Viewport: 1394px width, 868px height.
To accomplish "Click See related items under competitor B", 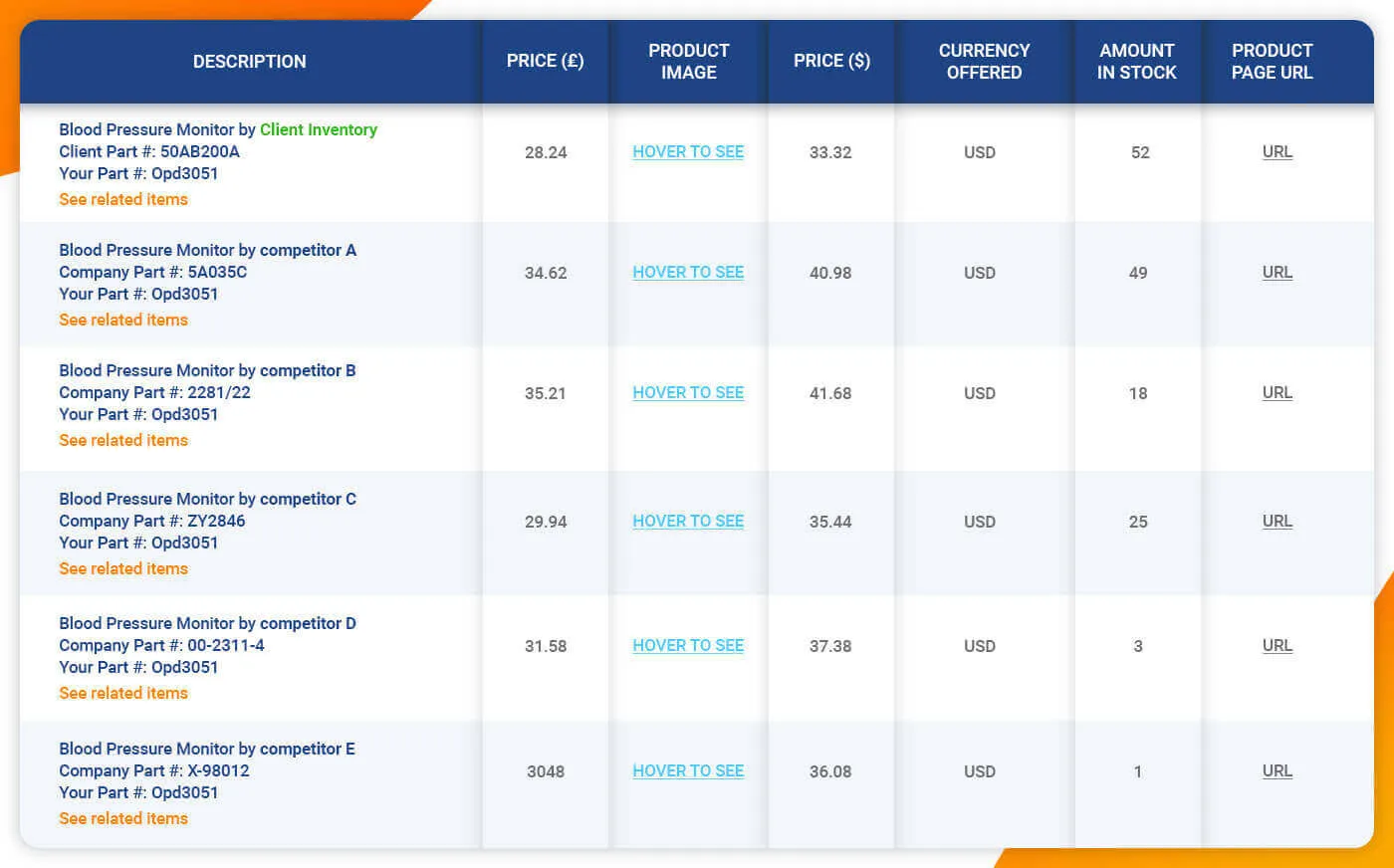I will [123, 440].
